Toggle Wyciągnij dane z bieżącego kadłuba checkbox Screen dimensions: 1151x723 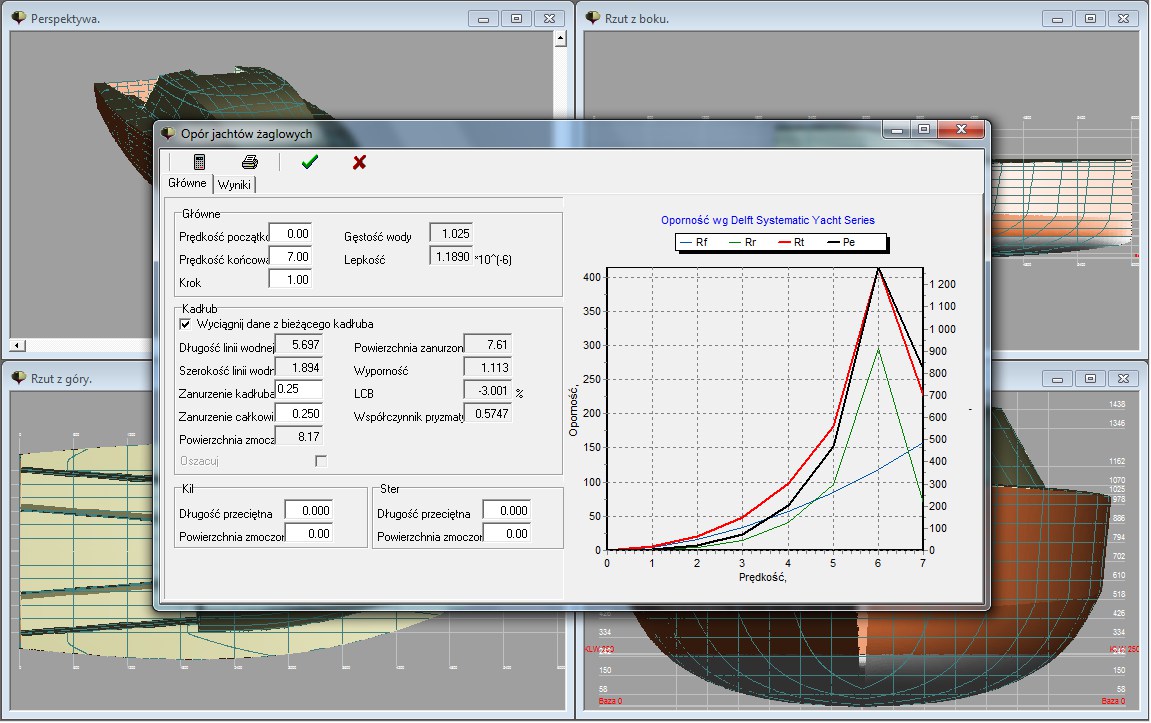[x=184, y=324]
